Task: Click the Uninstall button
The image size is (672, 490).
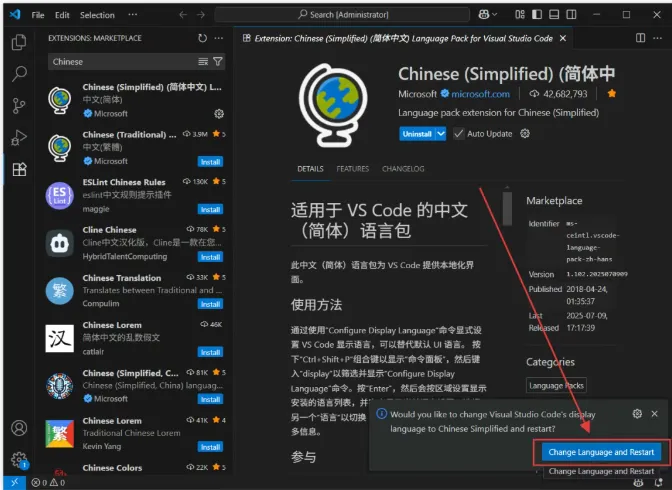Action: click(x=417, y=134)
